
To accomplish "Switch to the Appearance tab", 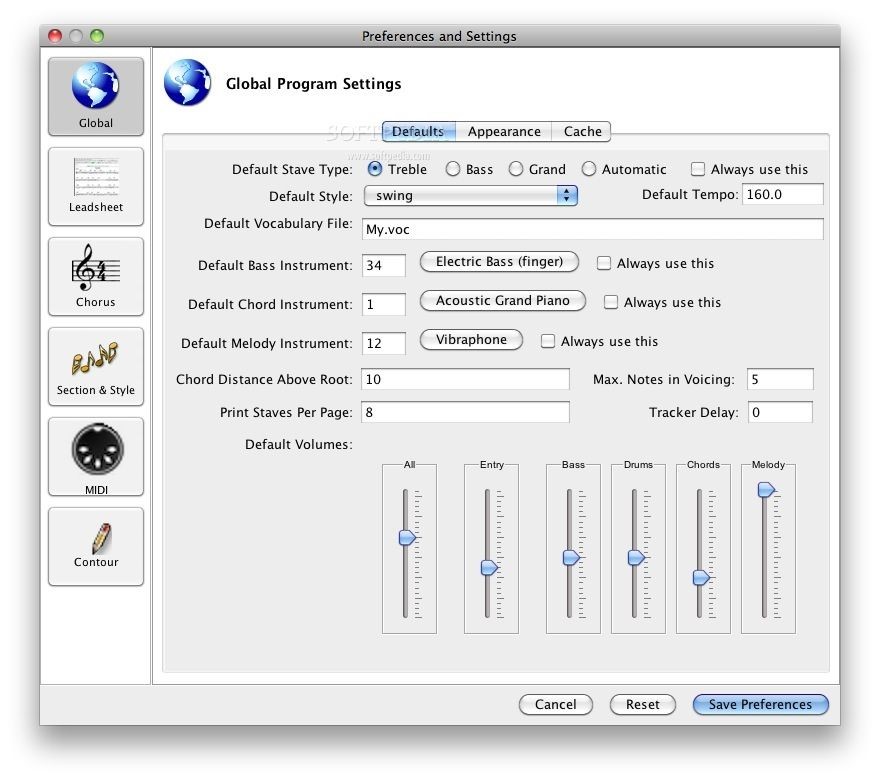I will tap(504, 131).
